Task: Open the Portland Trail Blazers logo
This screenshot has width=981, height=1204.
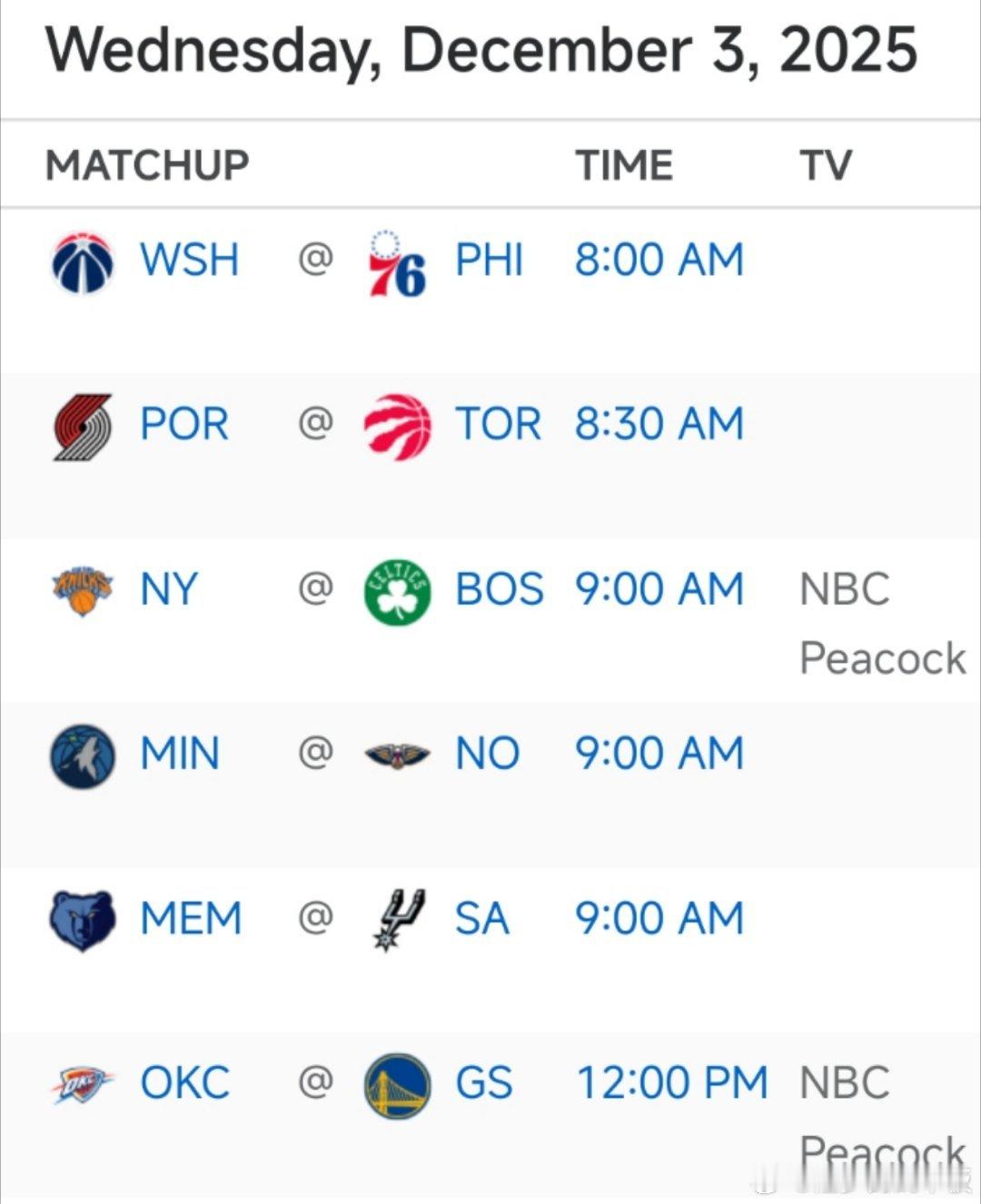Action: pos(83,427)
